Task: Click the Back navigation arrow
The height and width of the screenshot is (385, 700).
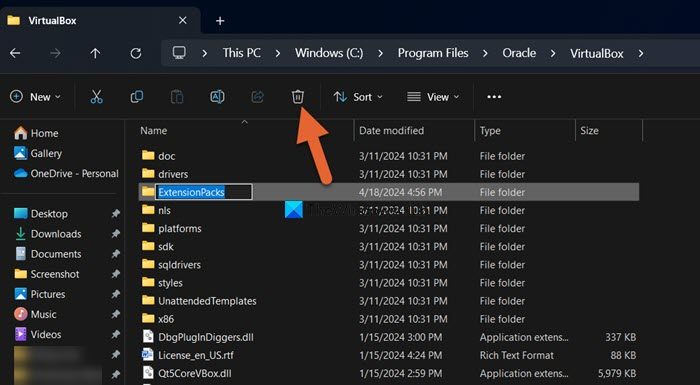Action: (15, 54)
